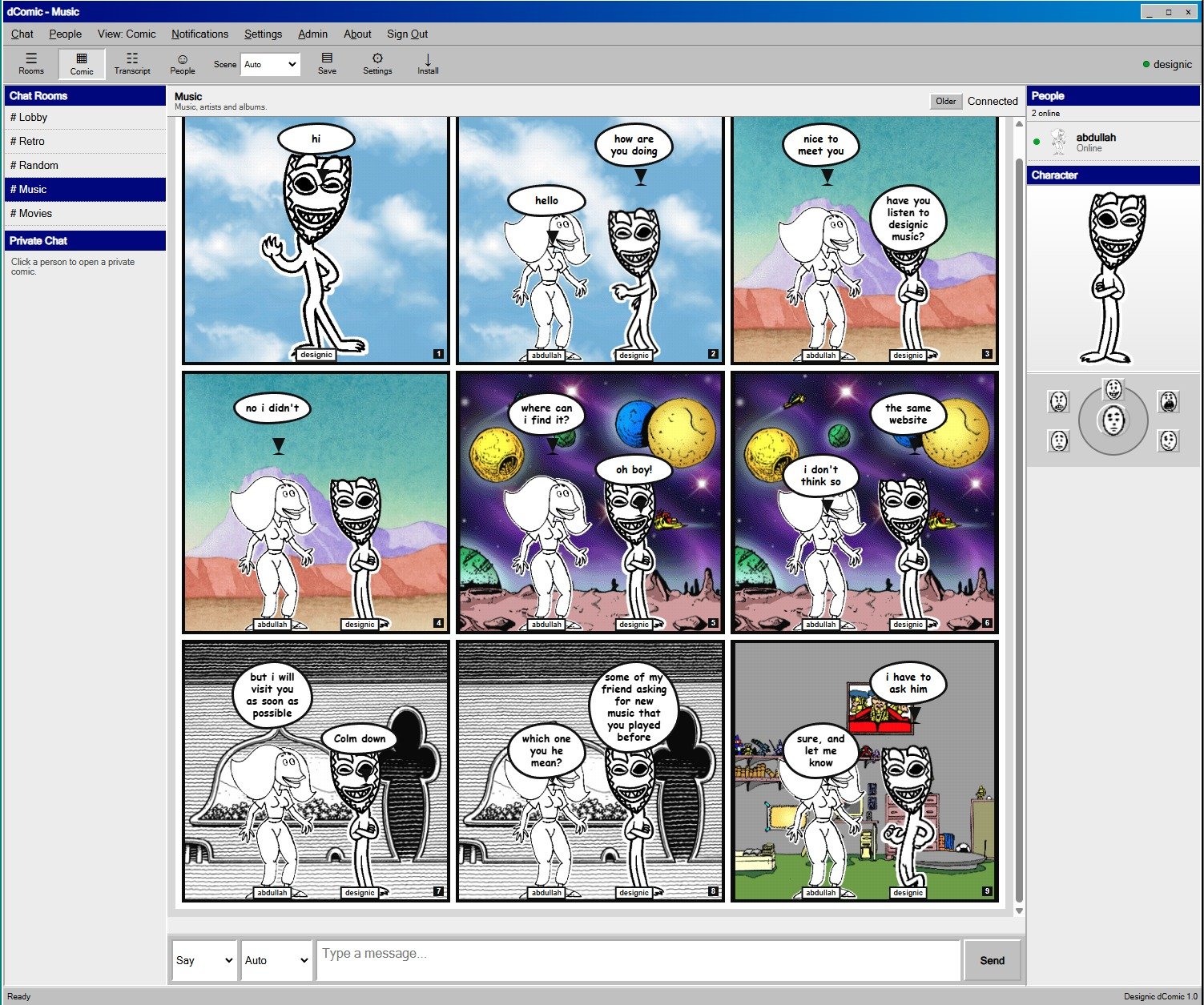
Task: Select the neutral face in emotion wheel
Action: pos(1113,420)
